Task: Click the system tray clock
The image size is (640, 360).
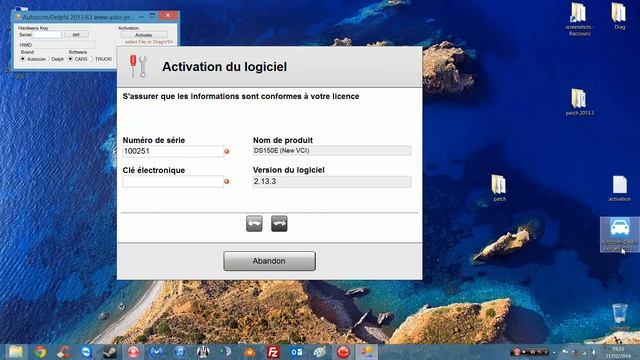Action: (618, 352)
